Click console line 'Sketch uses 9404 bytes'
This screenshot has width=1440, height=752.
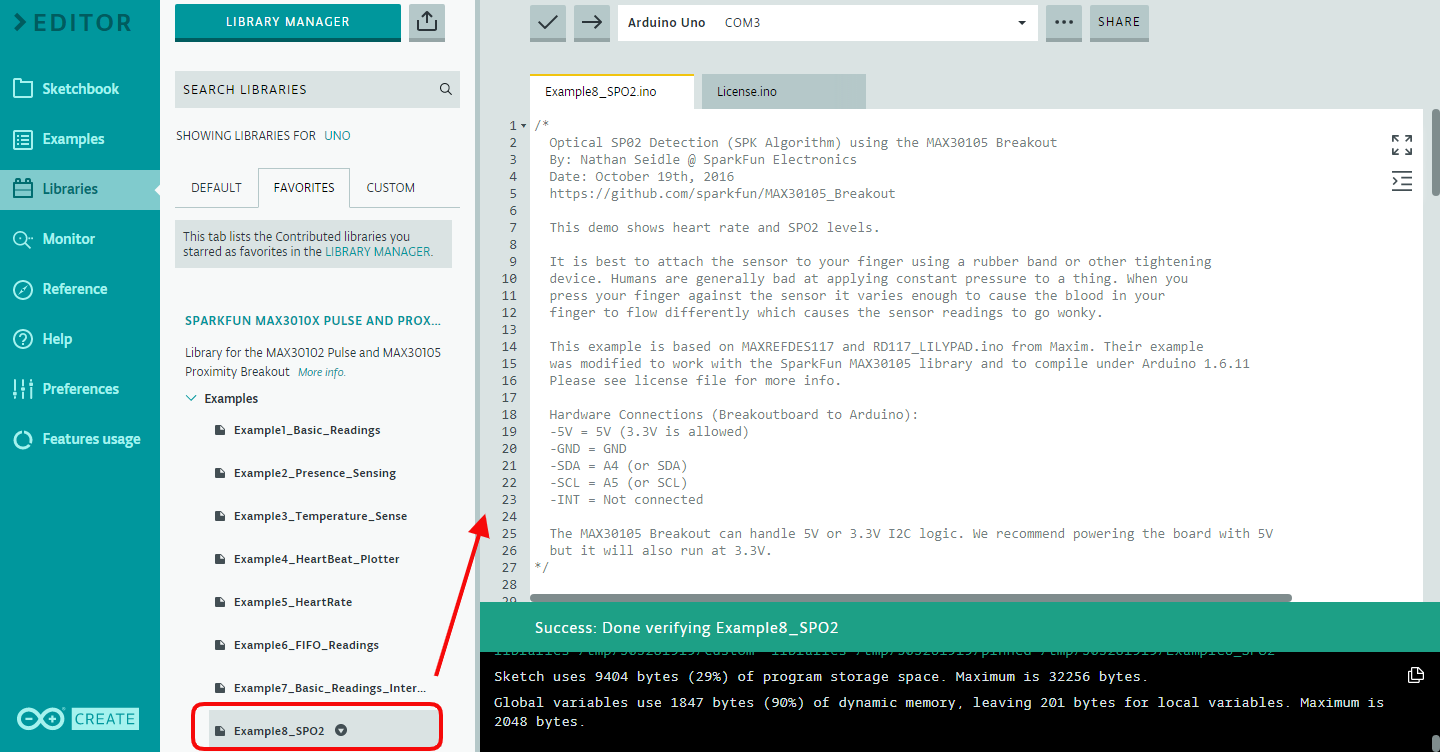click(x=821, y=677)
